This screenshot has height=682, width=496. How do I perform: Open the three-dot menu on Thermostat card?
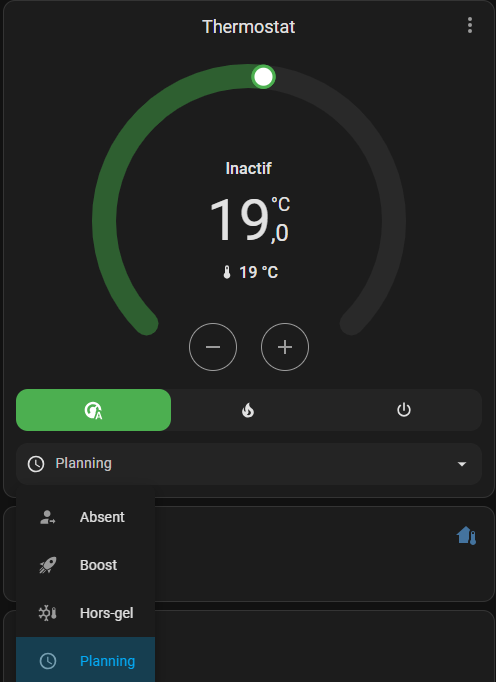pyautogui.click(x=469, y=26)
